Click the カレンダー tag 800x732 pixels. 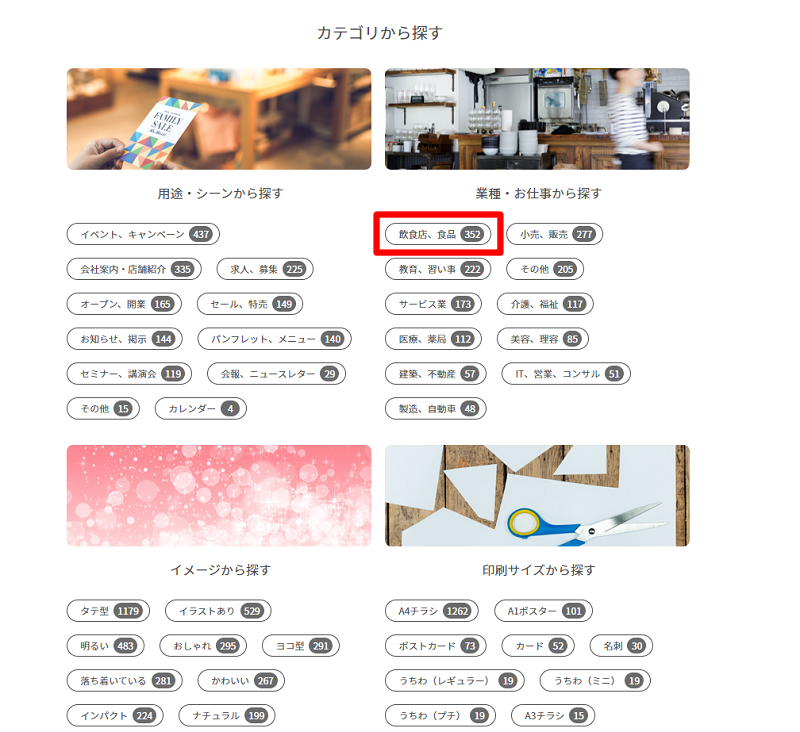(201, 409)
